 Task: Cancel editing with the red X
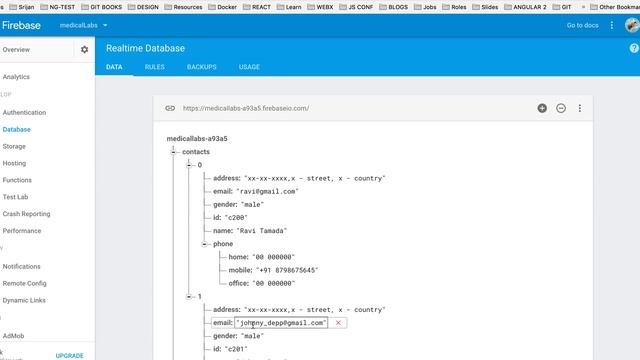(x=338, y=323)
